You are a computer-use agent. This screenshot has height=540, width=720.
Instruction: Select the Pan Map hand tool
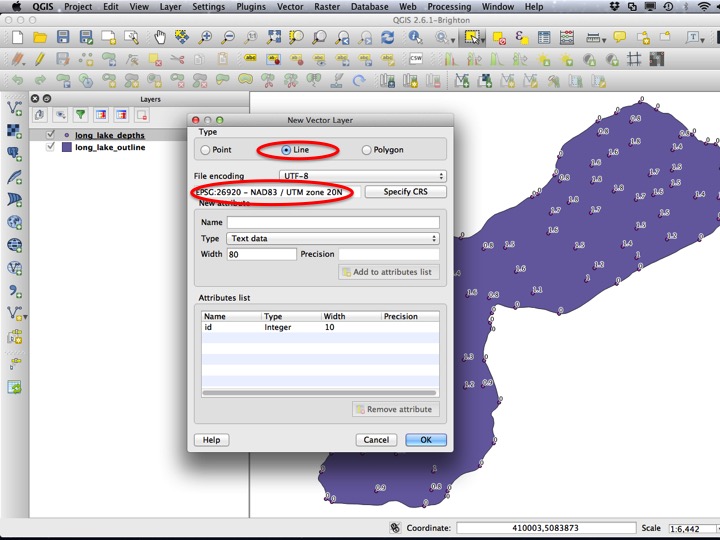coord(159,37)
